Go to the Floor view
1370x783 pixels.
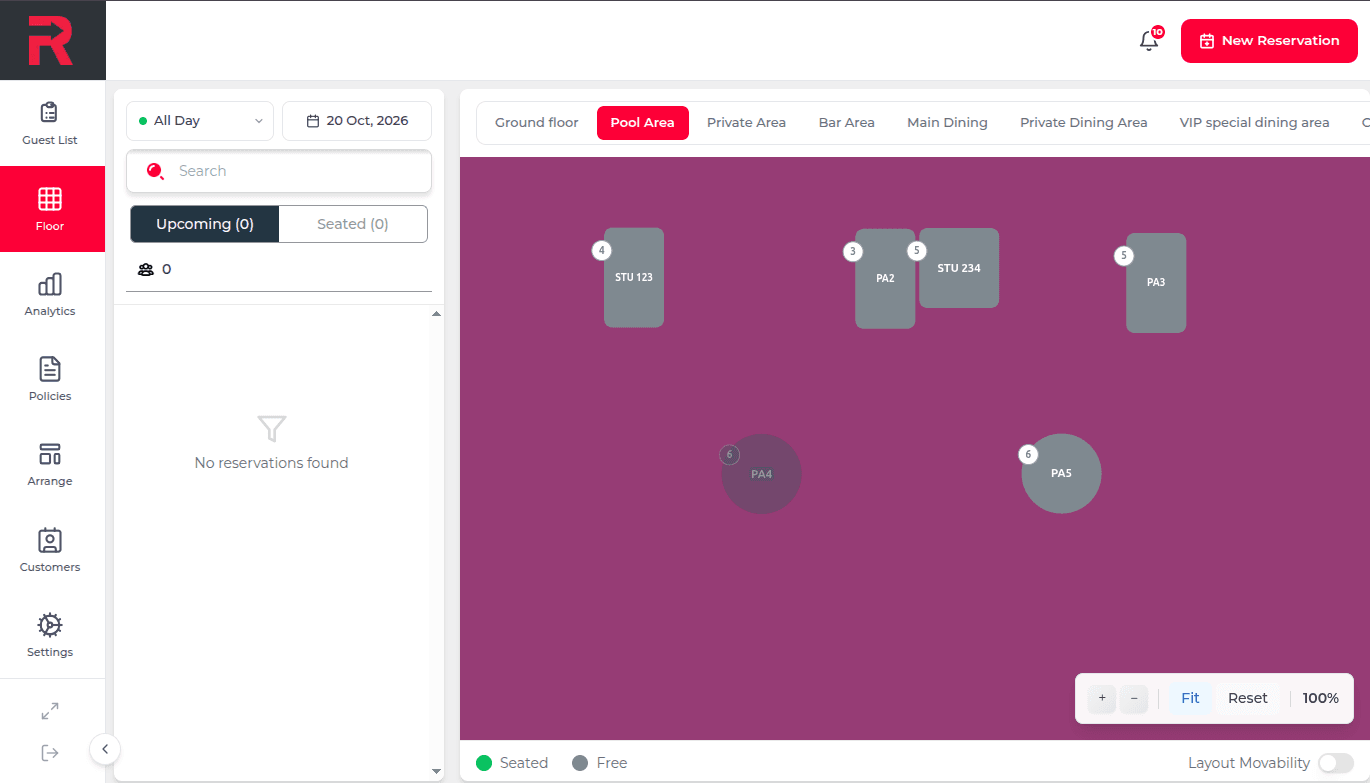(50, 209)
